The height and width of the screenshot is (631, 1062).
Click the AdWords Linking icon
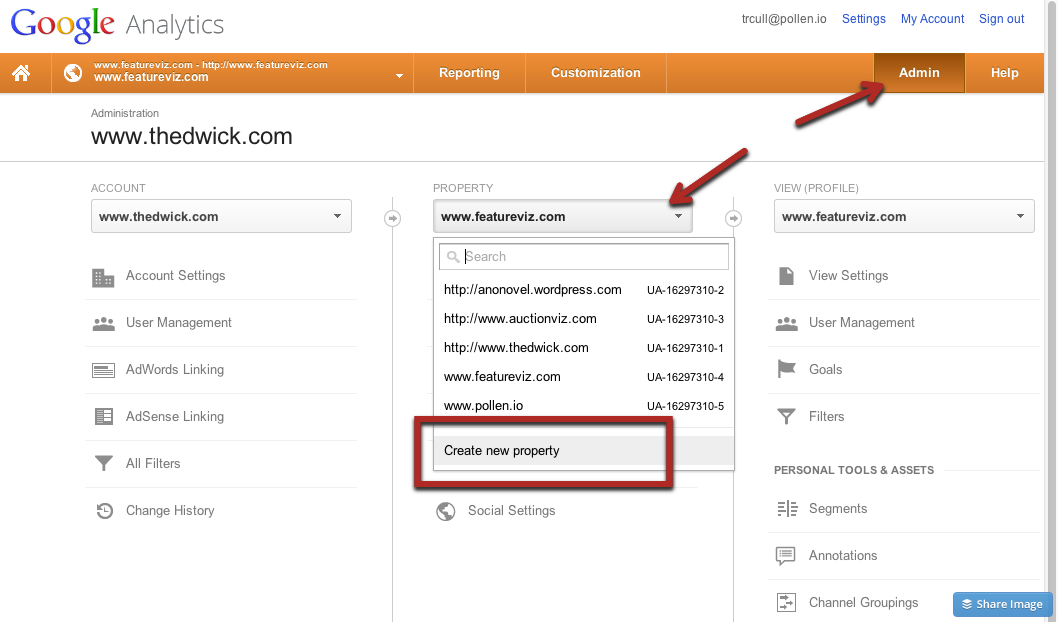[103, 370]
